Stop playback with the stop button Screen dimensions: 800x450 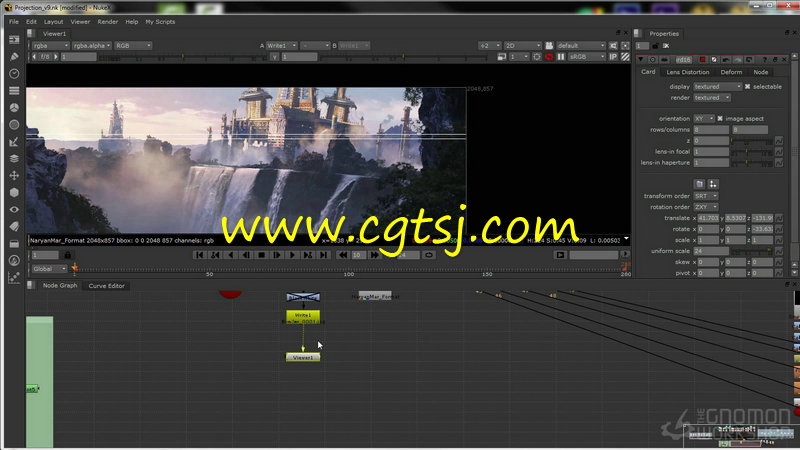(262, 255)
